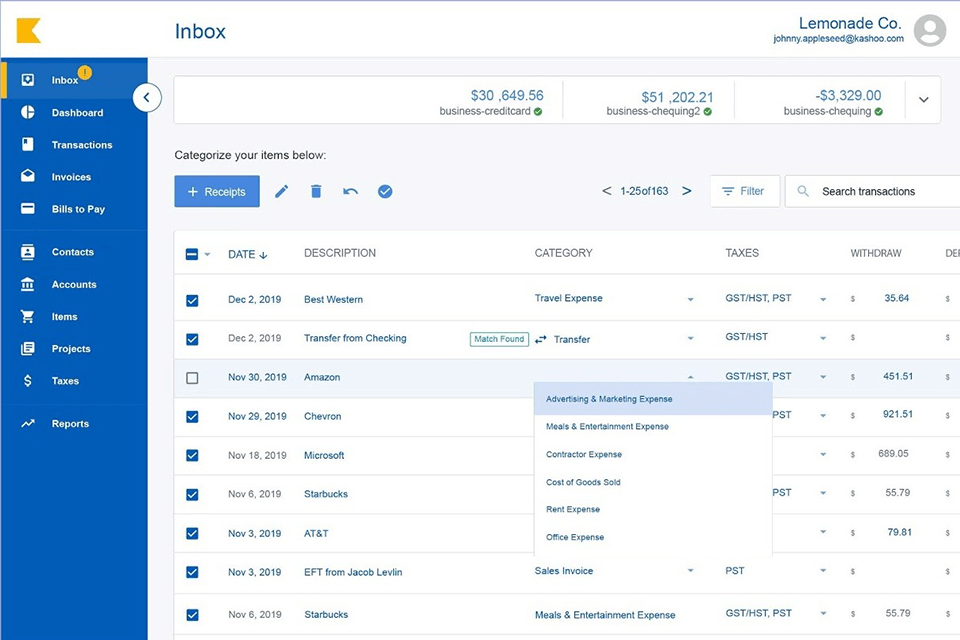The width and height of the screenshot is (960, 640).
Task: Uncheck the Transfer from Checking row checkbox
Action: [192, 339]
